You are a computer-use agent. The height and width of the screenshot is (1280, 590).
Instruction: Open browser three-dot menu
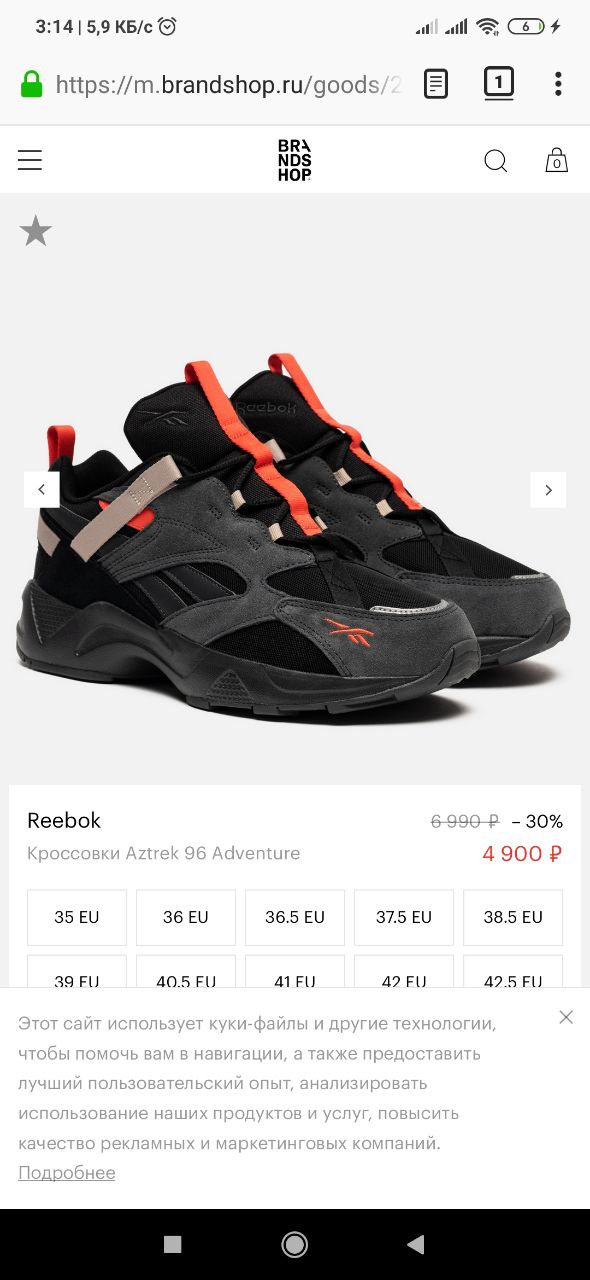pos(558,84)
